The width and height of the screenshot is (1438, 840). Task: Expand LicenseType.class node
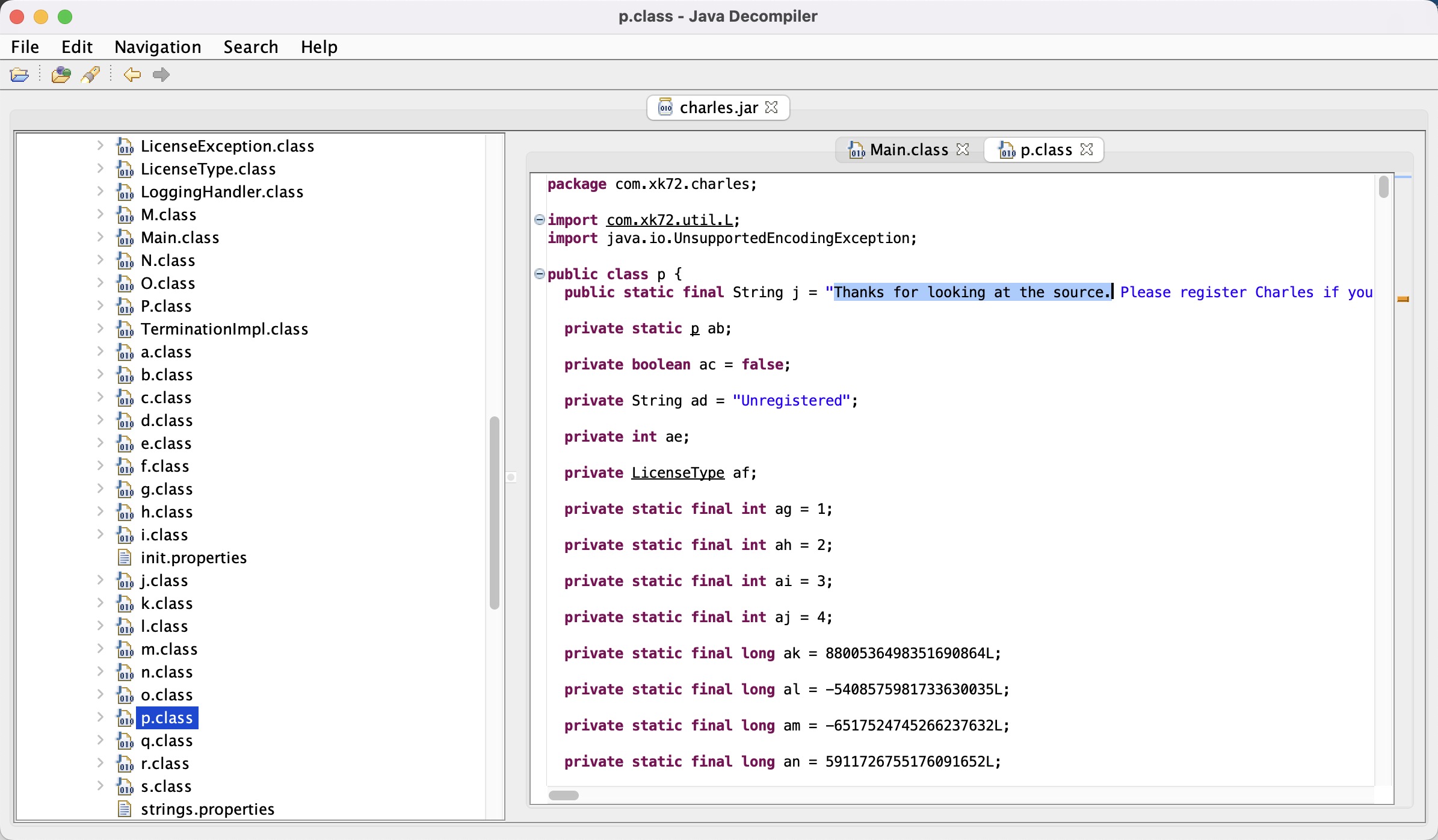coord(100,168)
